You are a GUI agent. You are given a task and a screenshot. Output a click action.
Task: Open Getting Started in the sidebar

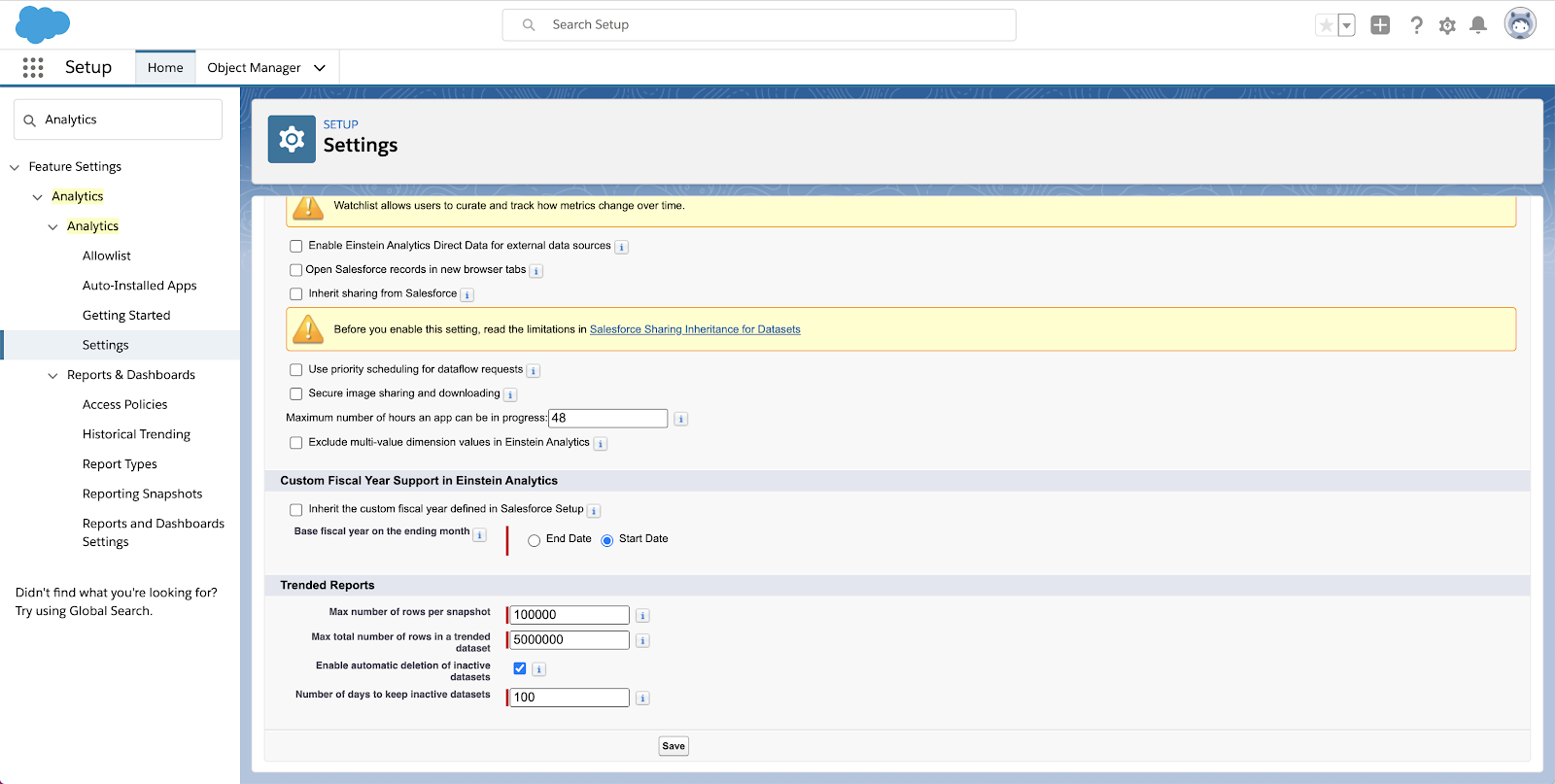(126, 316)
